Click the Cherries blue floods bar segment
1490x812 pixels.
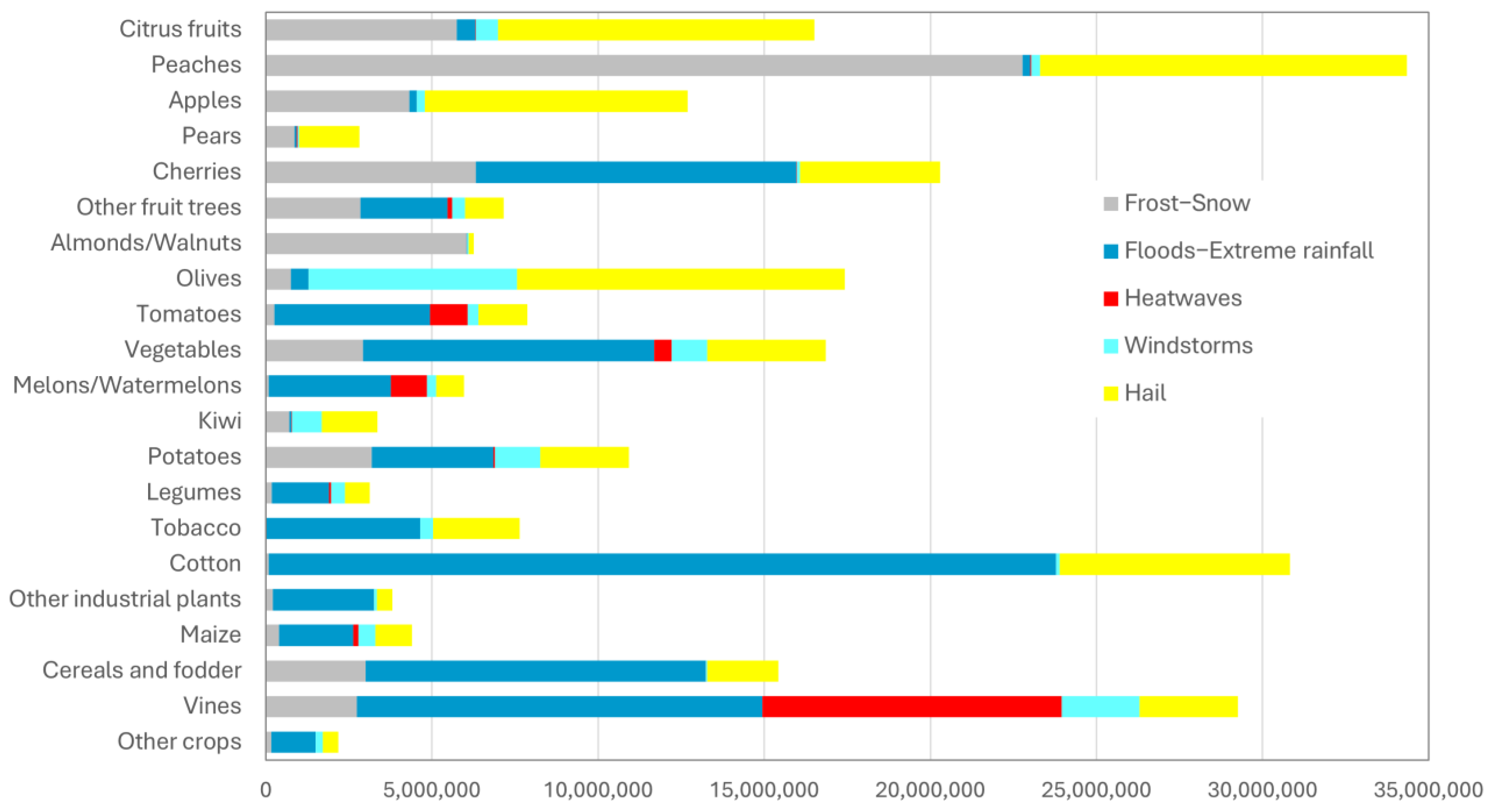[636, 172]
